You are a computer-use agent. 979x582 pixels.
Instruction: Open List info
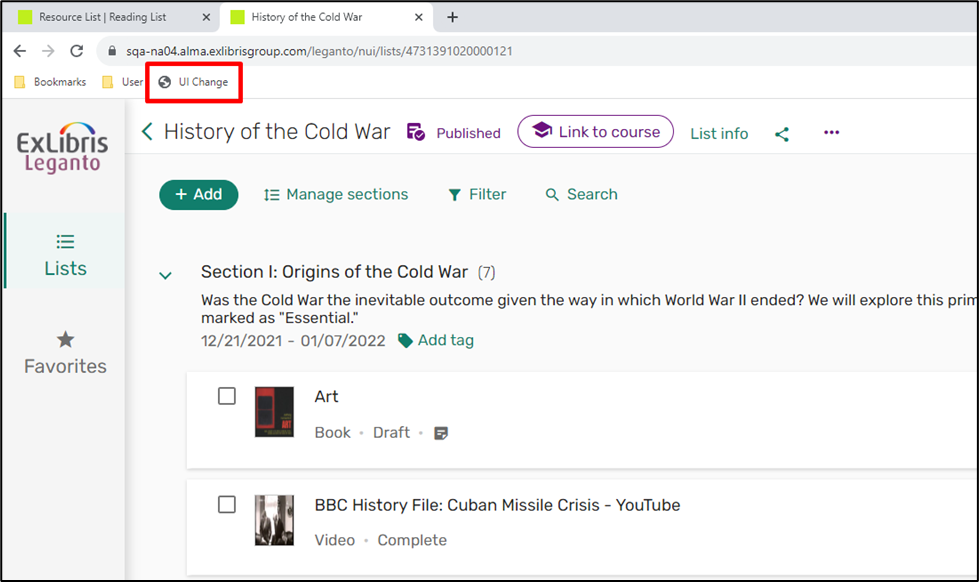tap(719, 134)
